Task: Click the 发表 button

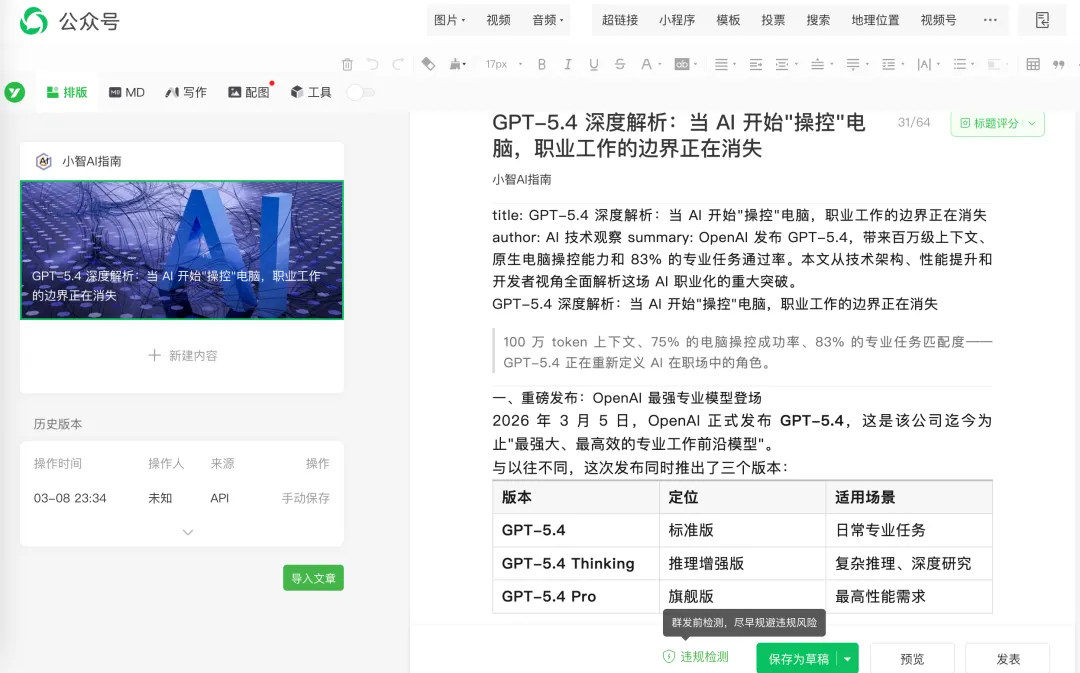Action: tap(1008, 659)
